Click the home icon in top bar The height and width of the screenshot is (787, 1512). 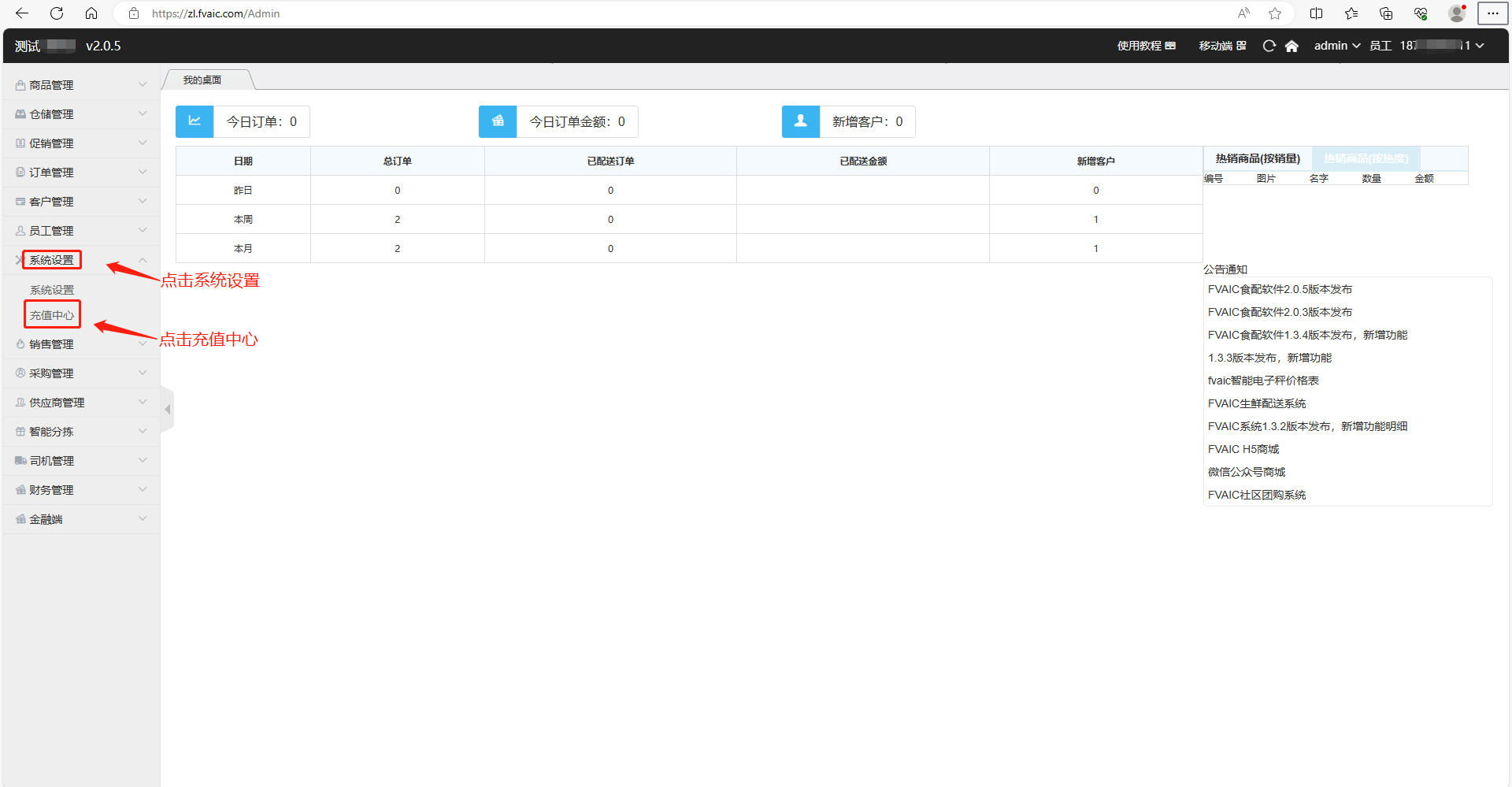coord(1291,46)
